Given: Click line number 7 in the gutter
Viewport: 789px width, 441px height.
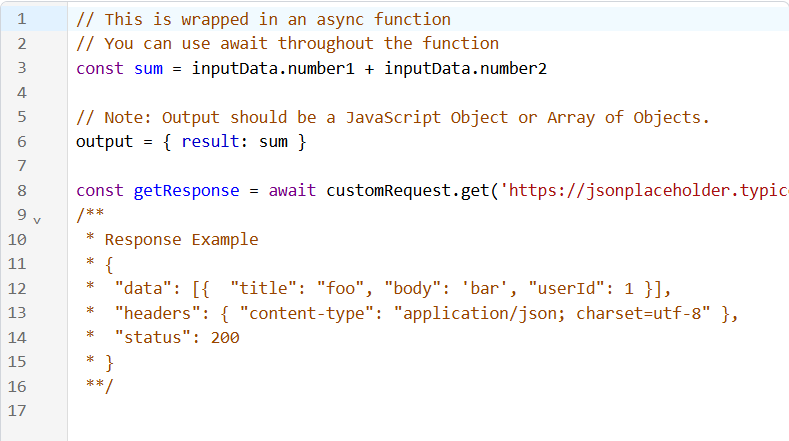Looking at the screenshot, I should pyautogui.click(x=22, y=166).
